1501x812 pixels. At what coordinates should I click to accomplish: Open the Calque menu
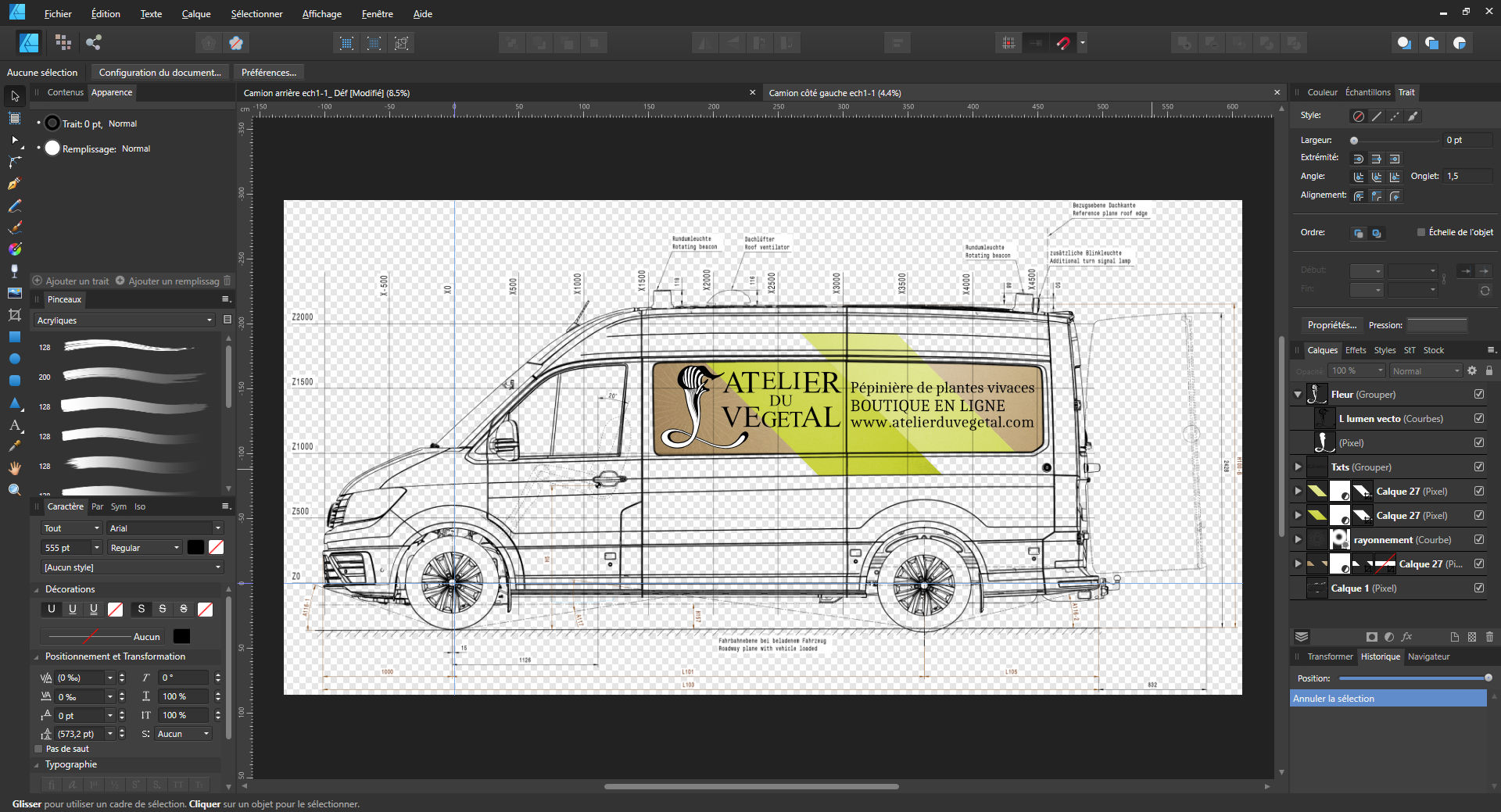pos(196,14)
